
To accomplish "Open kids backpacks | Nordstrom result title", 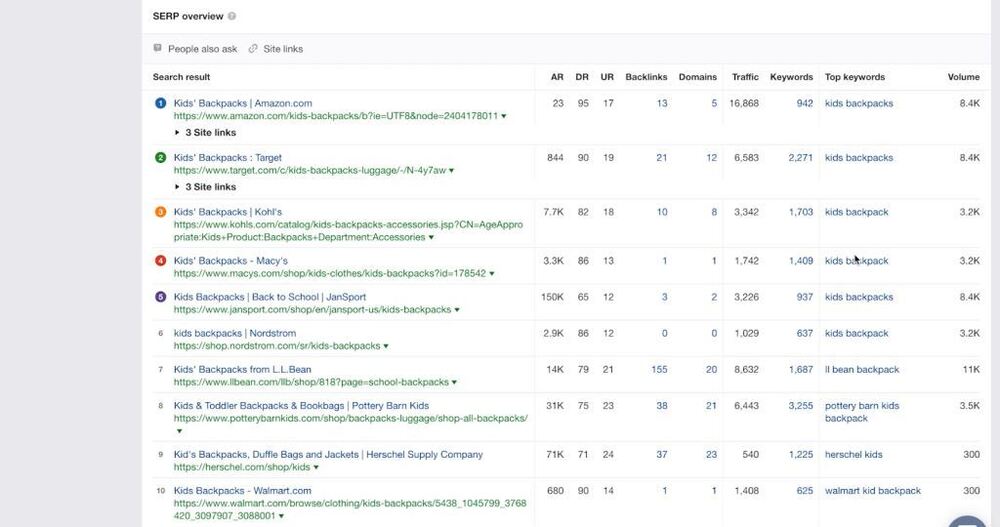I will click(x=235, y=333).
